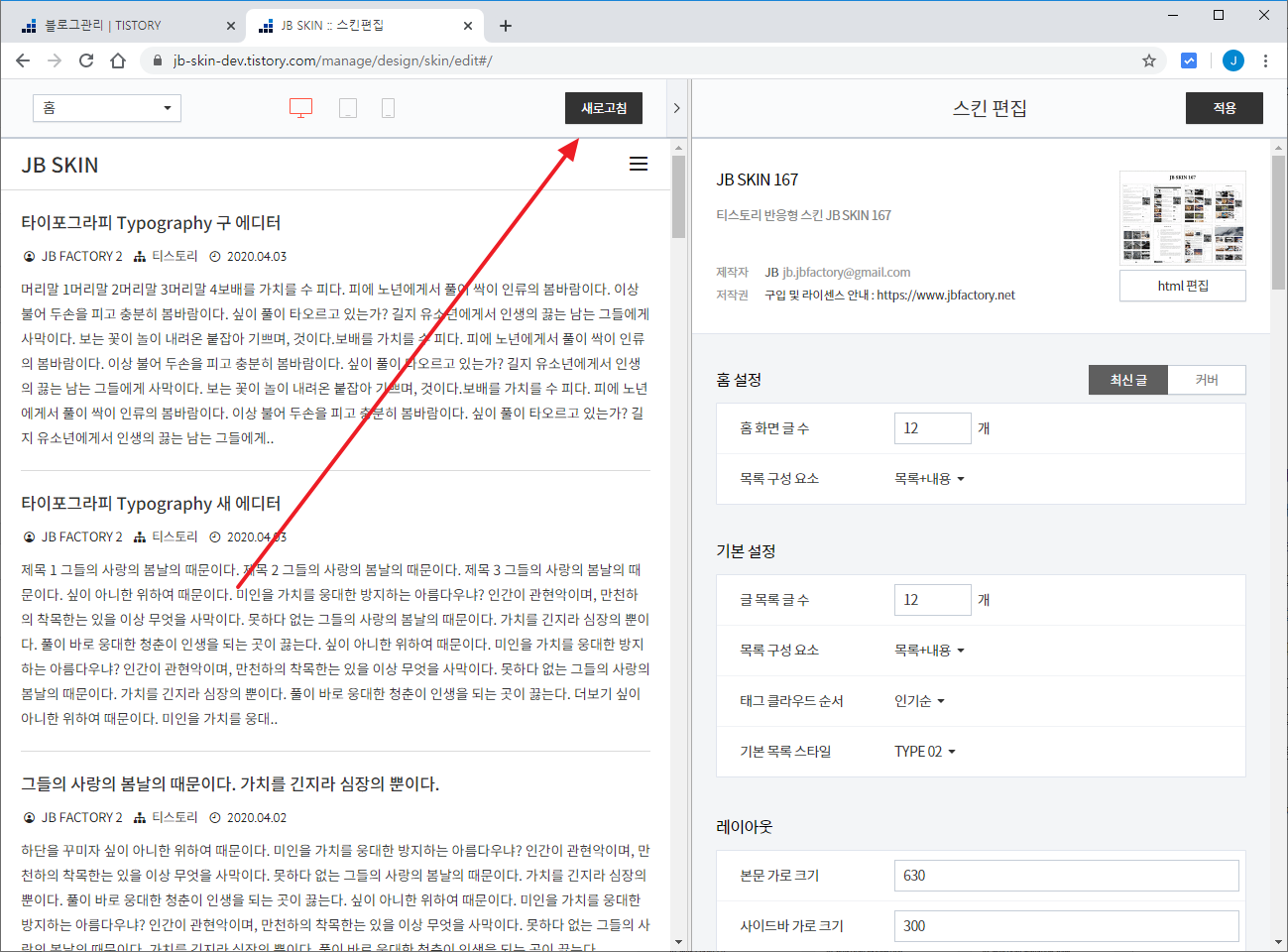Click the 적용 apply button
The height and width of the screenshot is (952, 1288).
tap(1225, 108)
